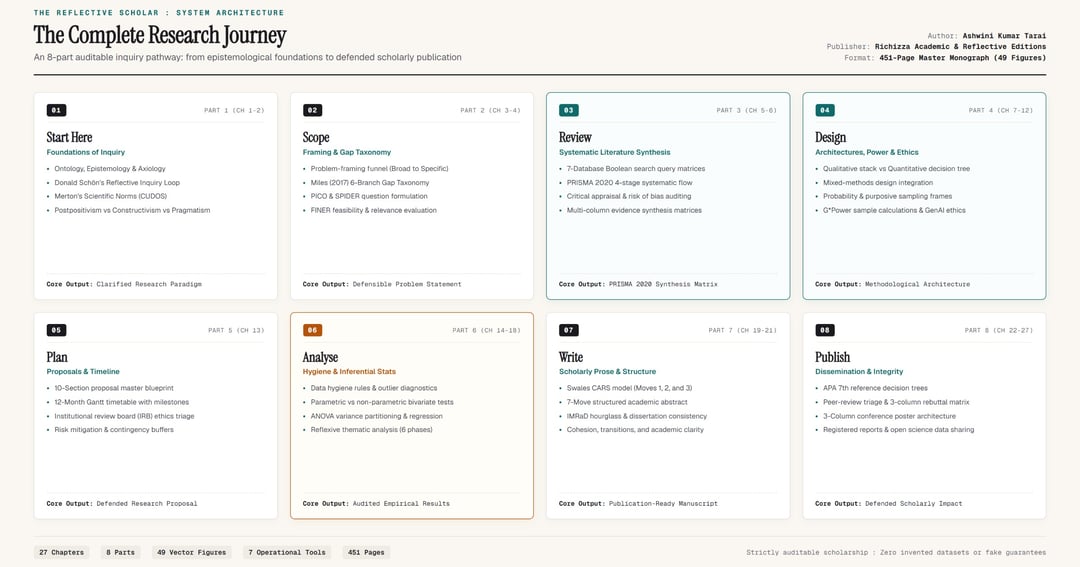Select the '49 Vector Figures' chip
This screenshot has height=567, width=1080.
click(x=191, y=553)
